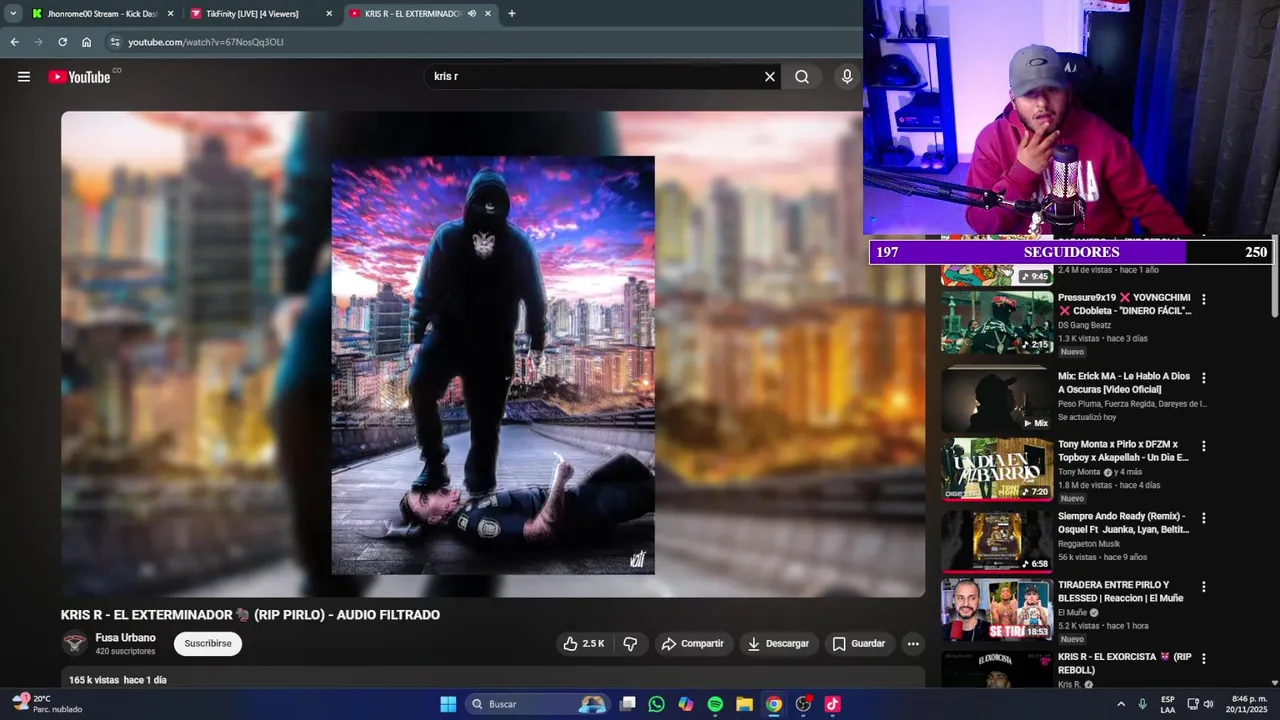Select the KRIS R - EL EXTERMINADOR tab
The width and height of the screenshot is (1280, 720).
[410, 14]
